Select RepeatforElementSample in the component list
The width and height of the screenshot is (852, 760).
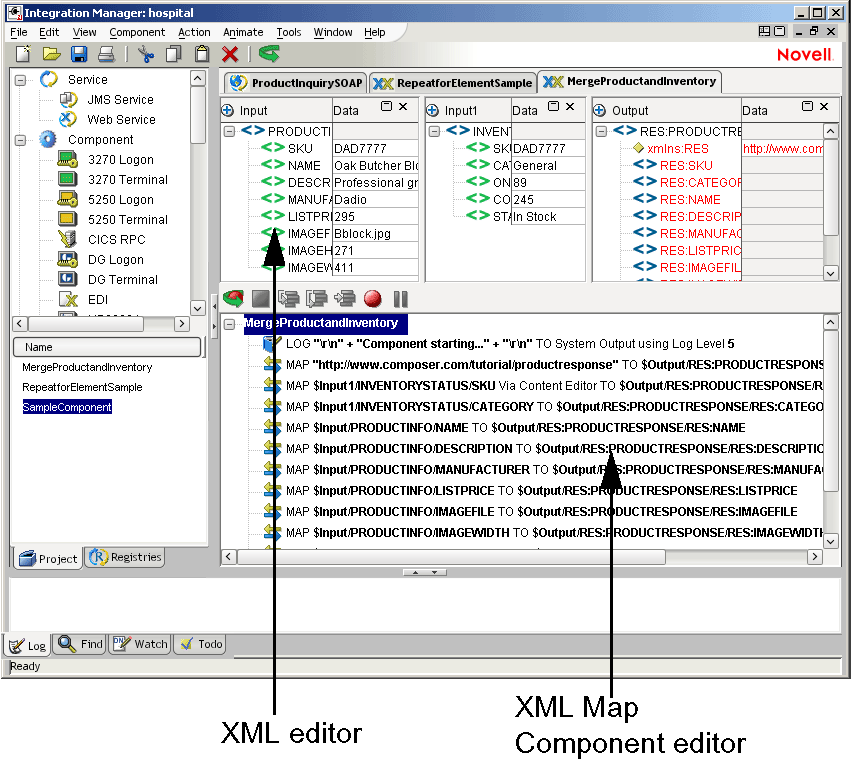point(82,387)
